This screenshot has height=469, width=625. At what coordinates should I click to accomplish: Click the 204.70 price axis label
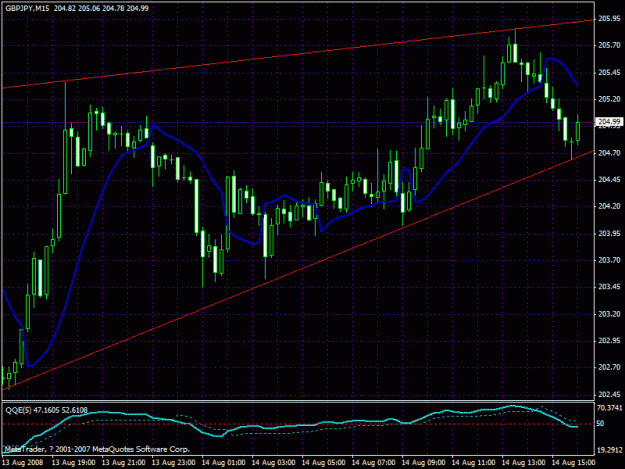[x=609, y=153]
